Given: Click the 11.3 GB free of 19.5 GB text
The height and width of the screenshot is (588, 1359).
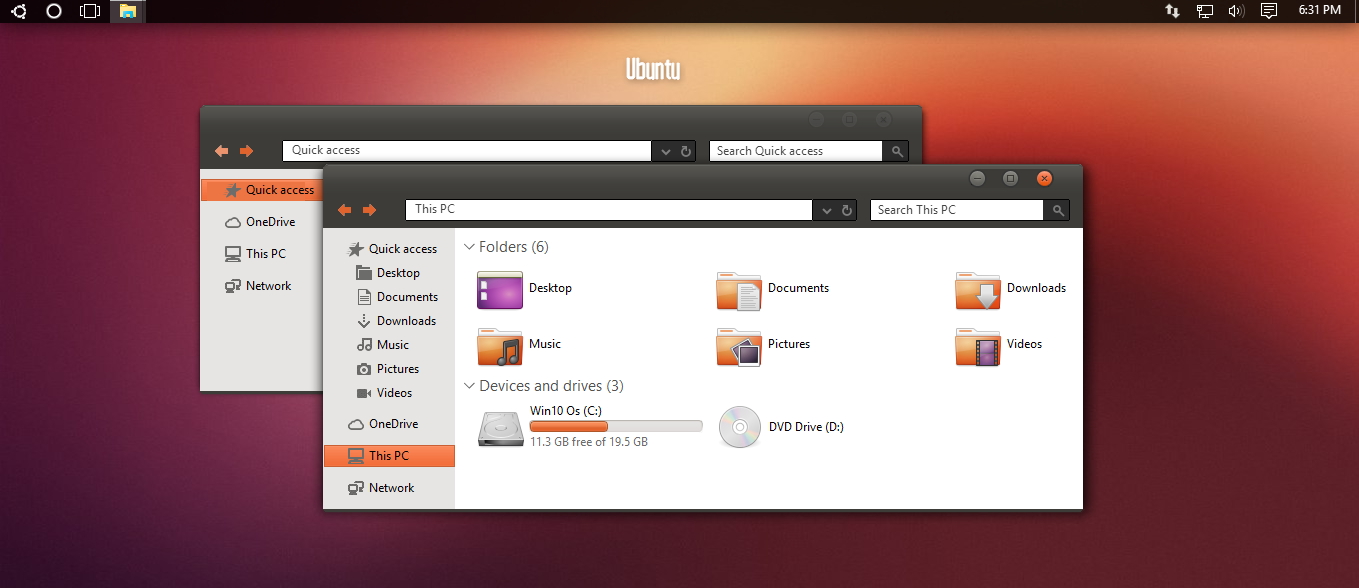Looking at the screenshot, I should click(589, 441).
